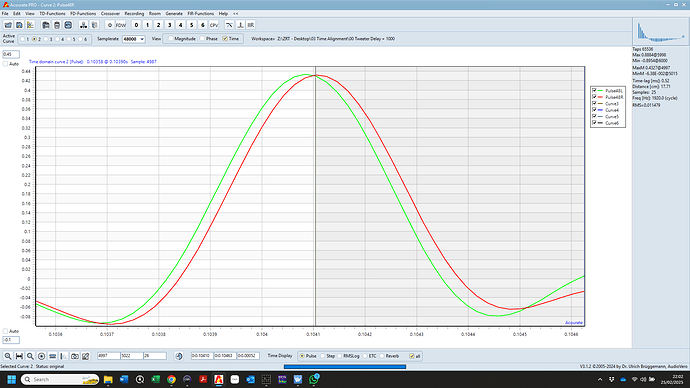Toggle the Time view checkbox
The height and width of the screenshot is (388, 690).
click(x=225, y=39)
